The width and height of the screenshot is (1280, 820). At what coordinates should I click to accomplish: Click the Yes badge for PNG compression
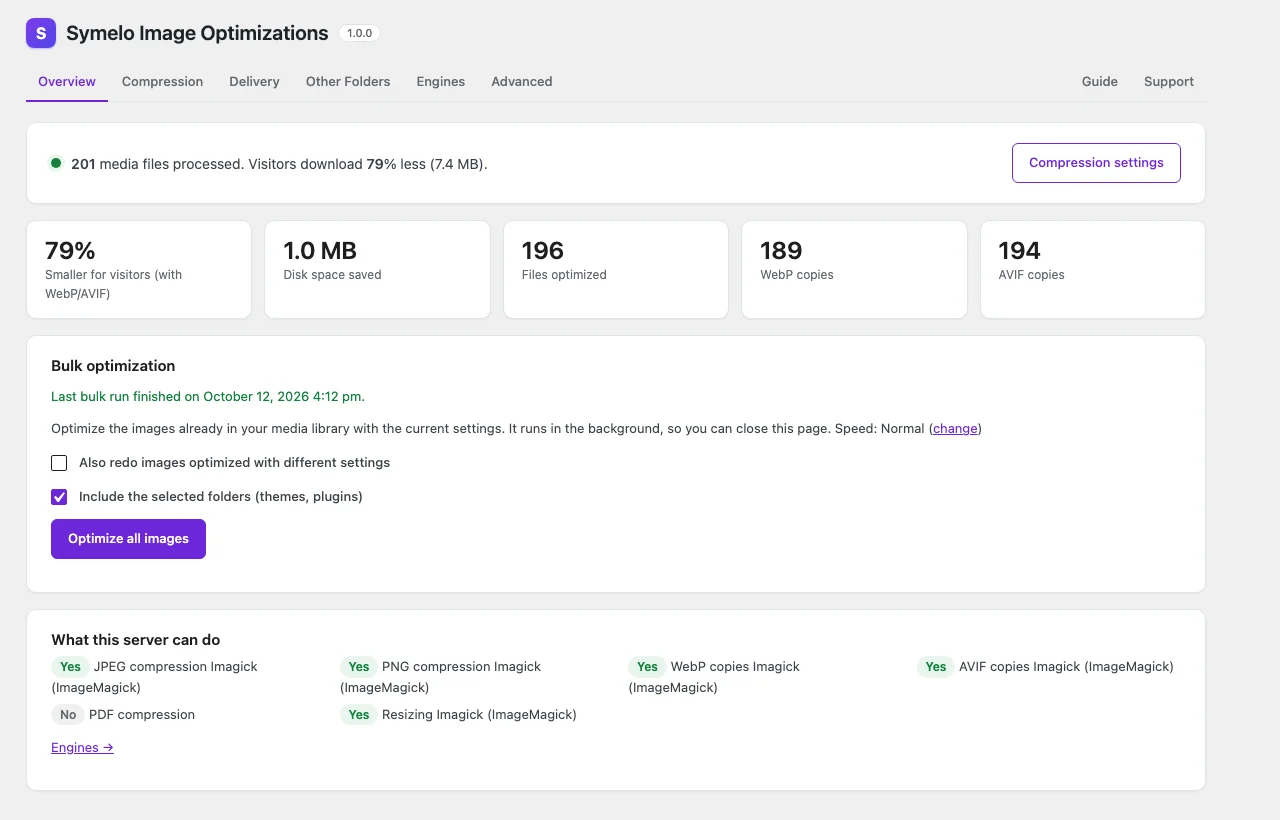point(359,667)
